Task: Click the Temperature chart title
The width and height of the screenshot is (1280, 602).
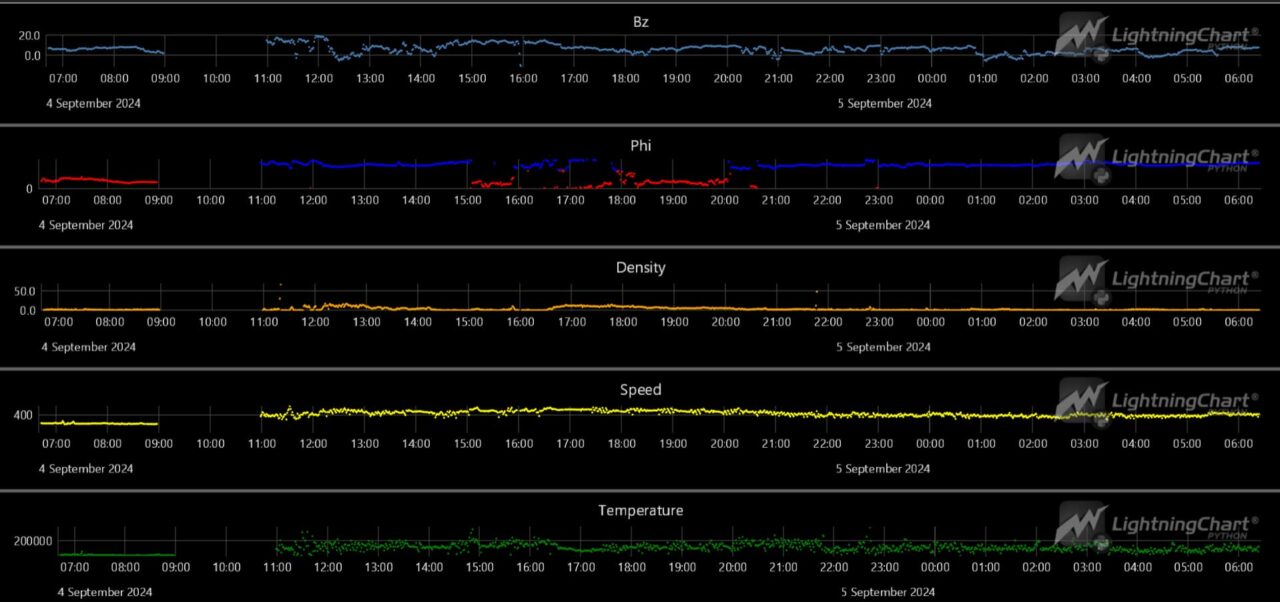Action: coord(640,510)
